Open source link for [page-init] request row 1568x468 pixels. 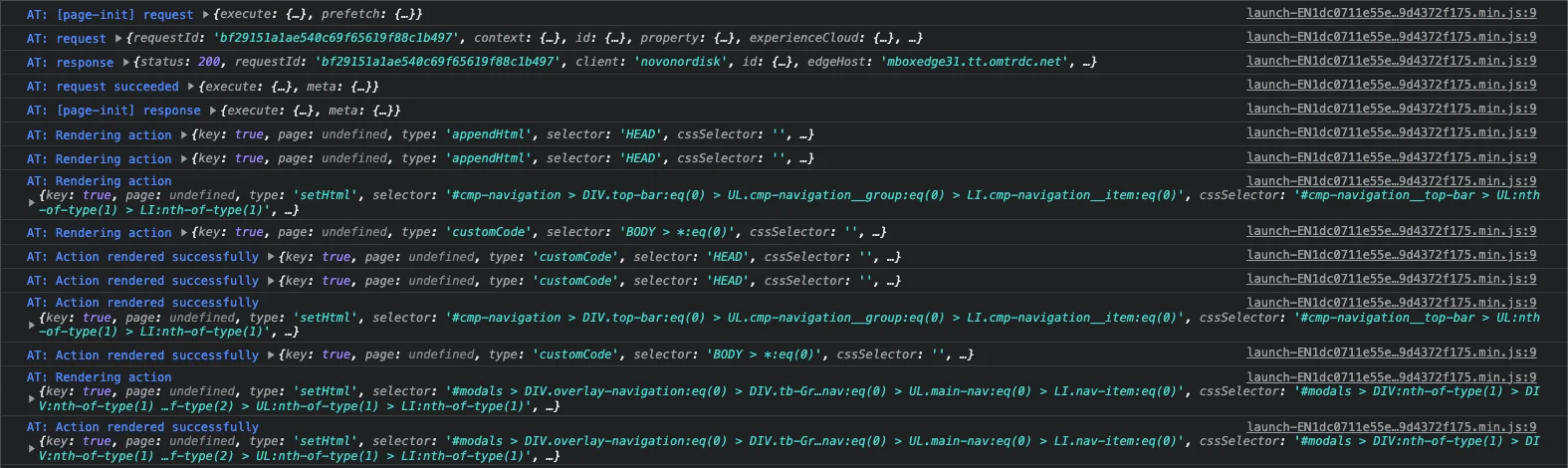(1391, 13)
